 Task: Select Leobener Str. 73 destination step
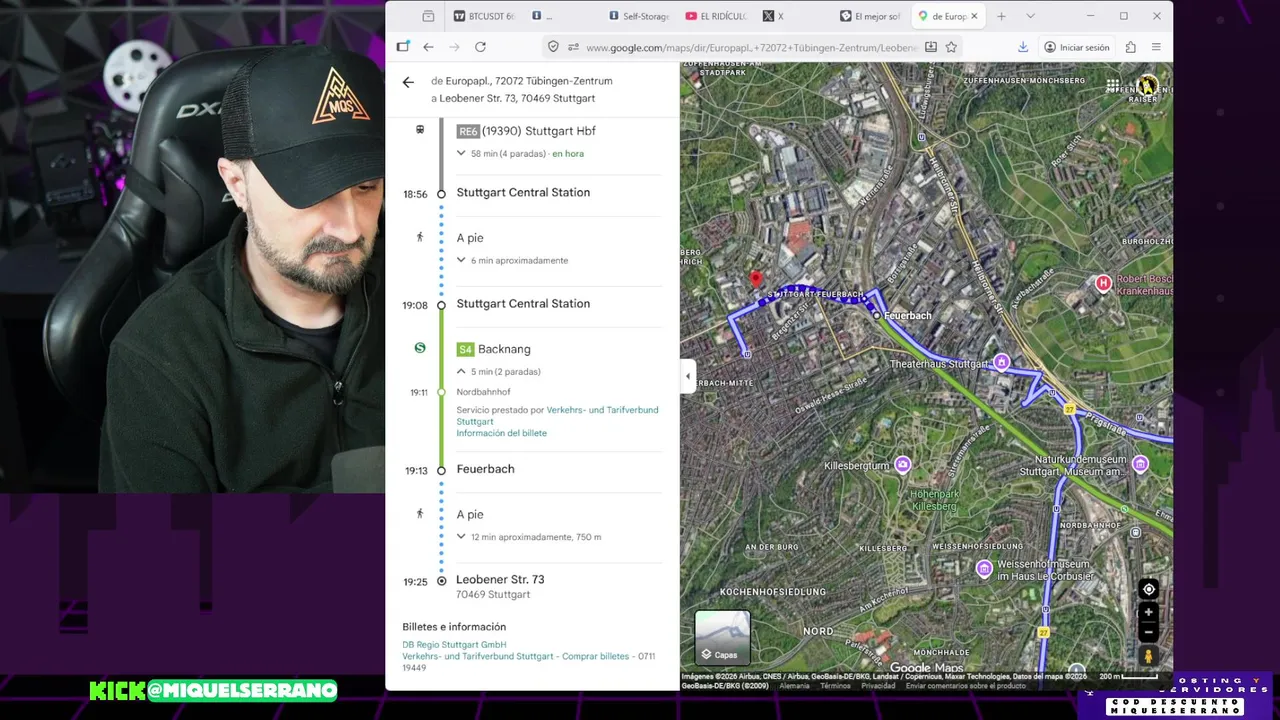coord(500,580)
